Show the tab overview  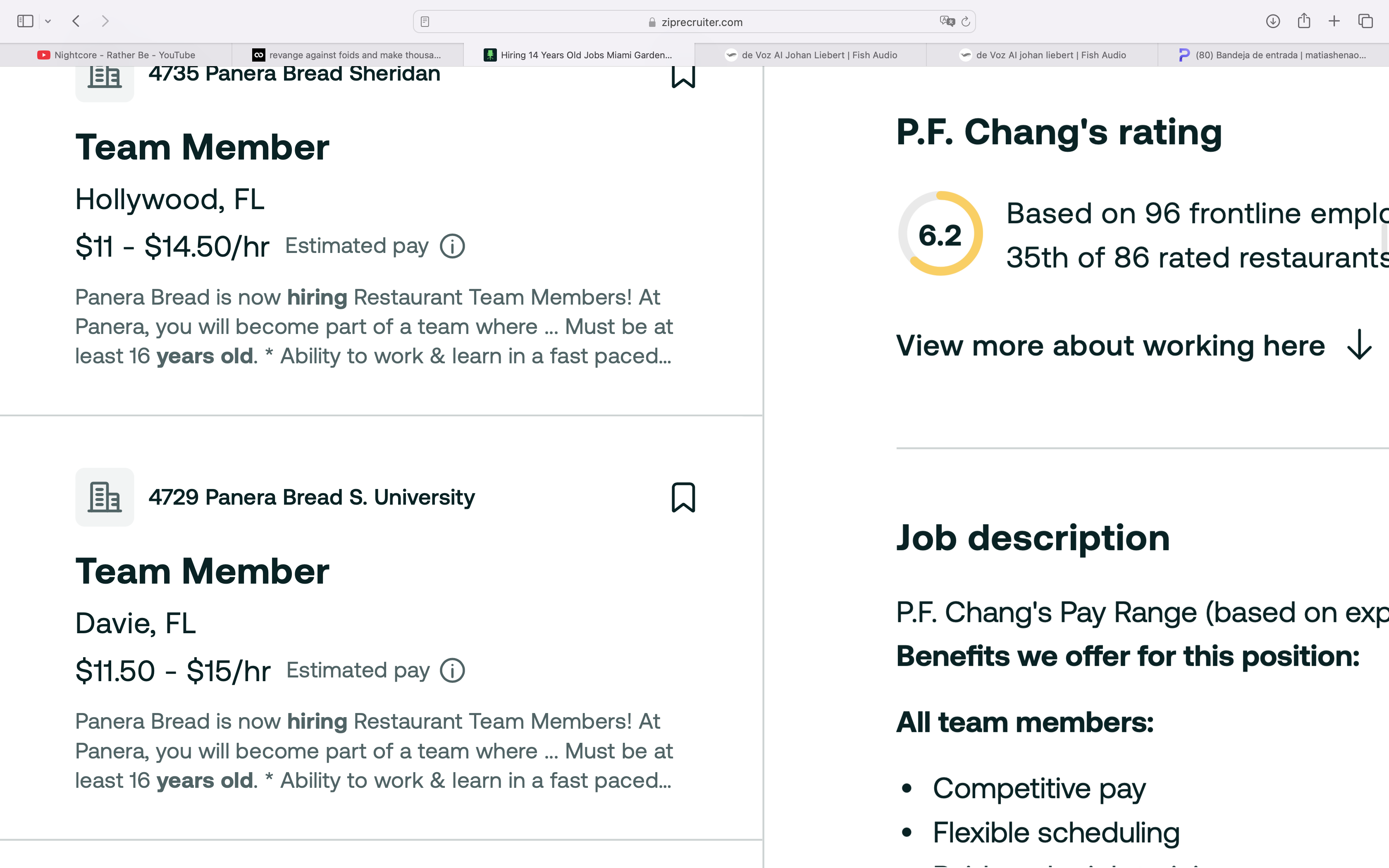1365,21
